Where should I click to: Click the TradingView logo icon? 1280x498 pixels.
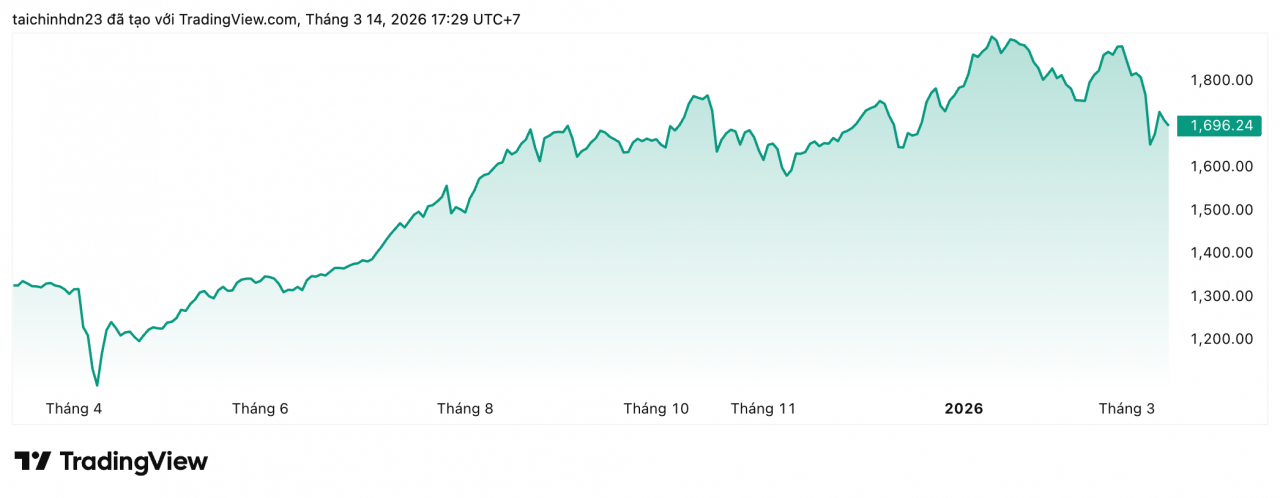(x=32, y=462)
